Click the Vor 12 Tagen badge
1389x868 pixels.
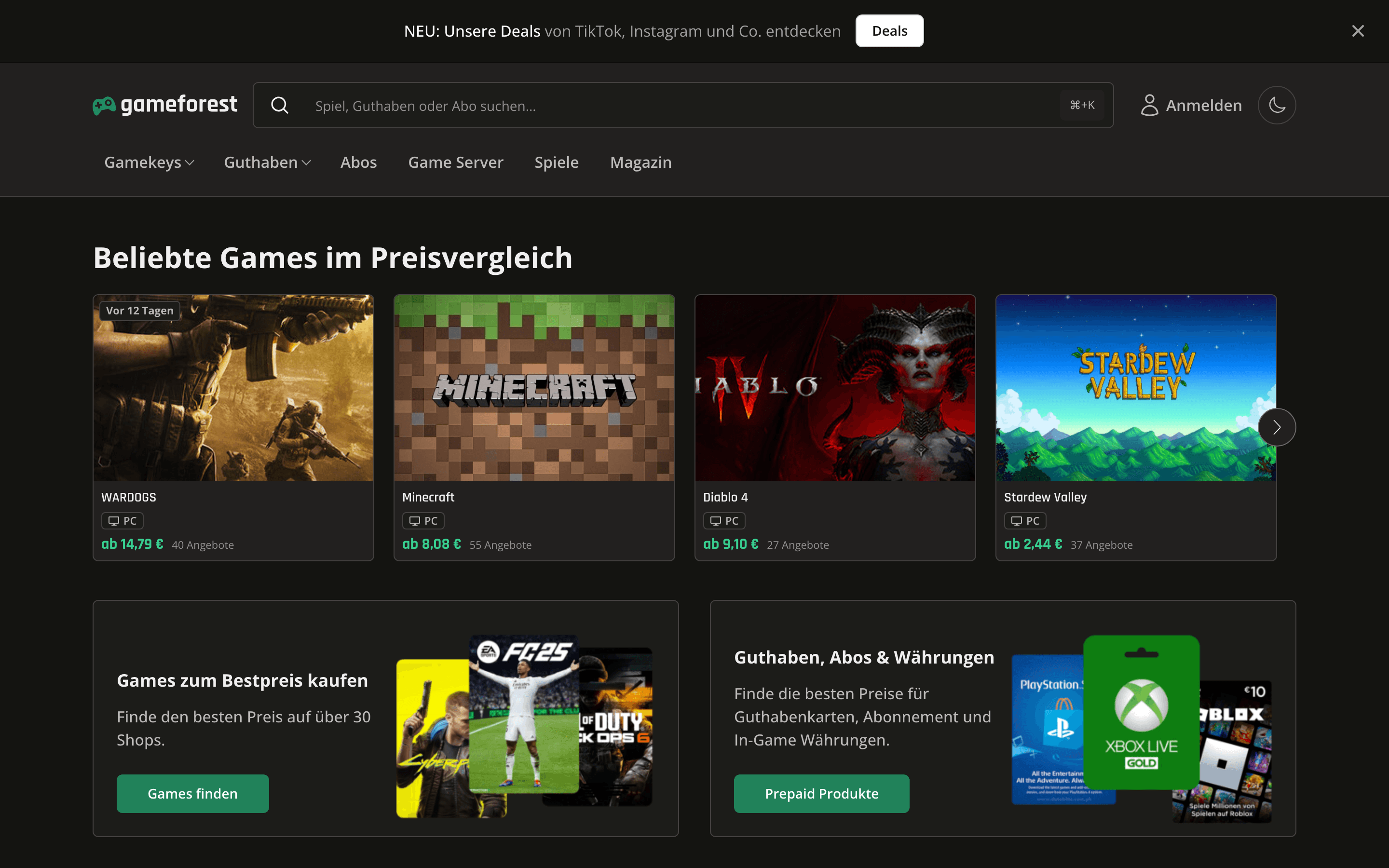pos(139,311)
